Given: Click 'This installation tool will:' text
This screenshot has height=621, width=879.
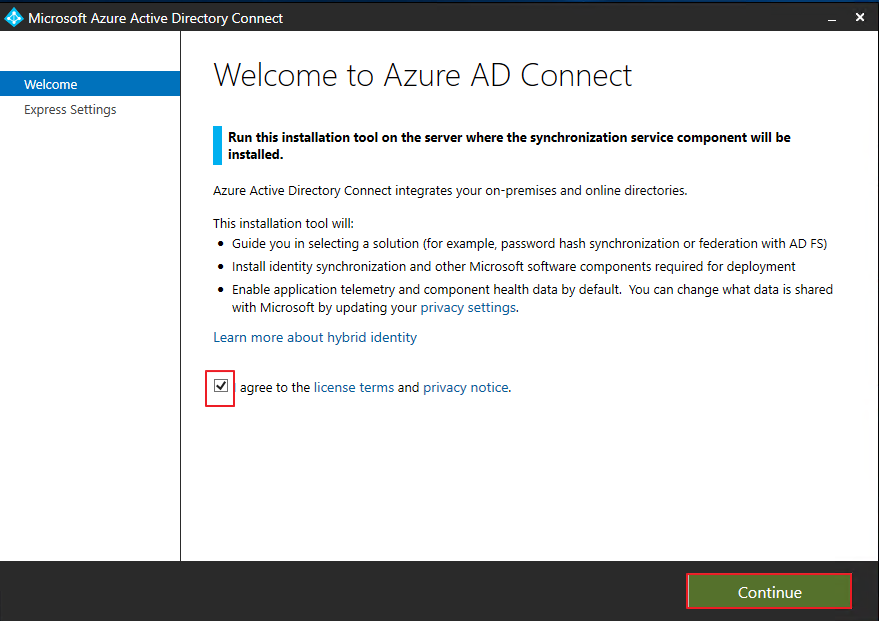Looking at the screenshot, I should 283,224.
